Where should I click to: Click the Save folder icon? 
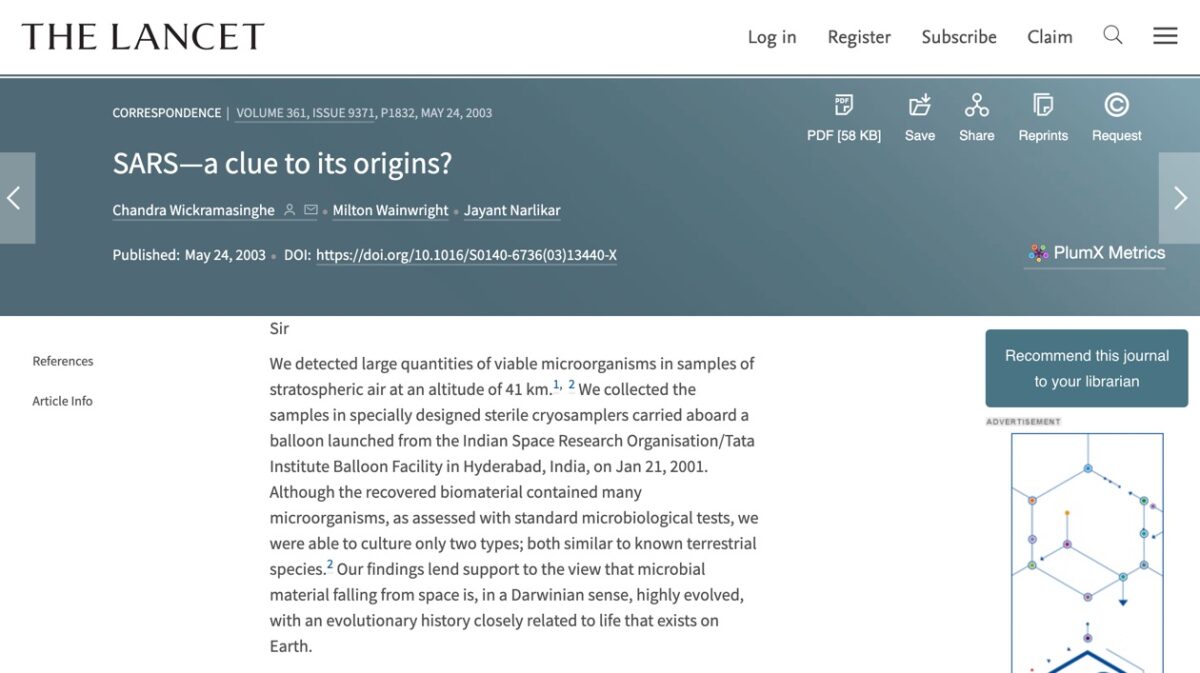[x=920, y=105]
